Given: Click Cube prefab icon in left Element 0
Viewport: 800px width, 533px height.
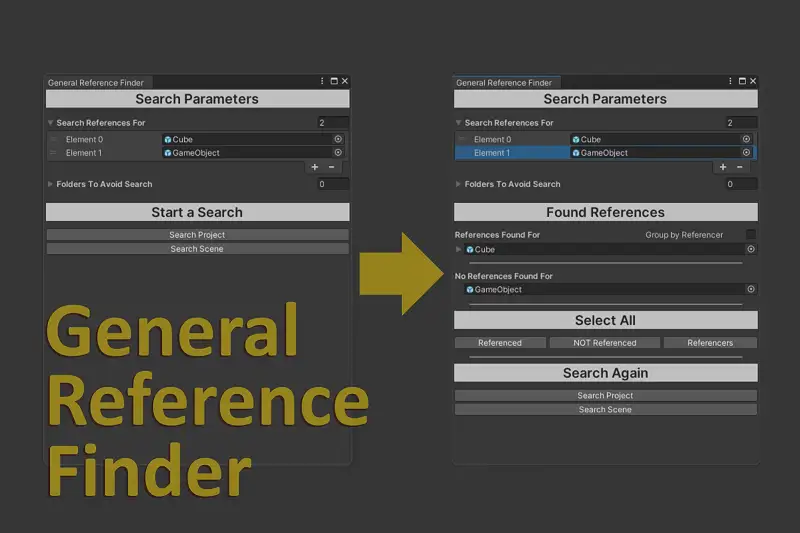Looking at the screenshot, I should coord(168,139).
